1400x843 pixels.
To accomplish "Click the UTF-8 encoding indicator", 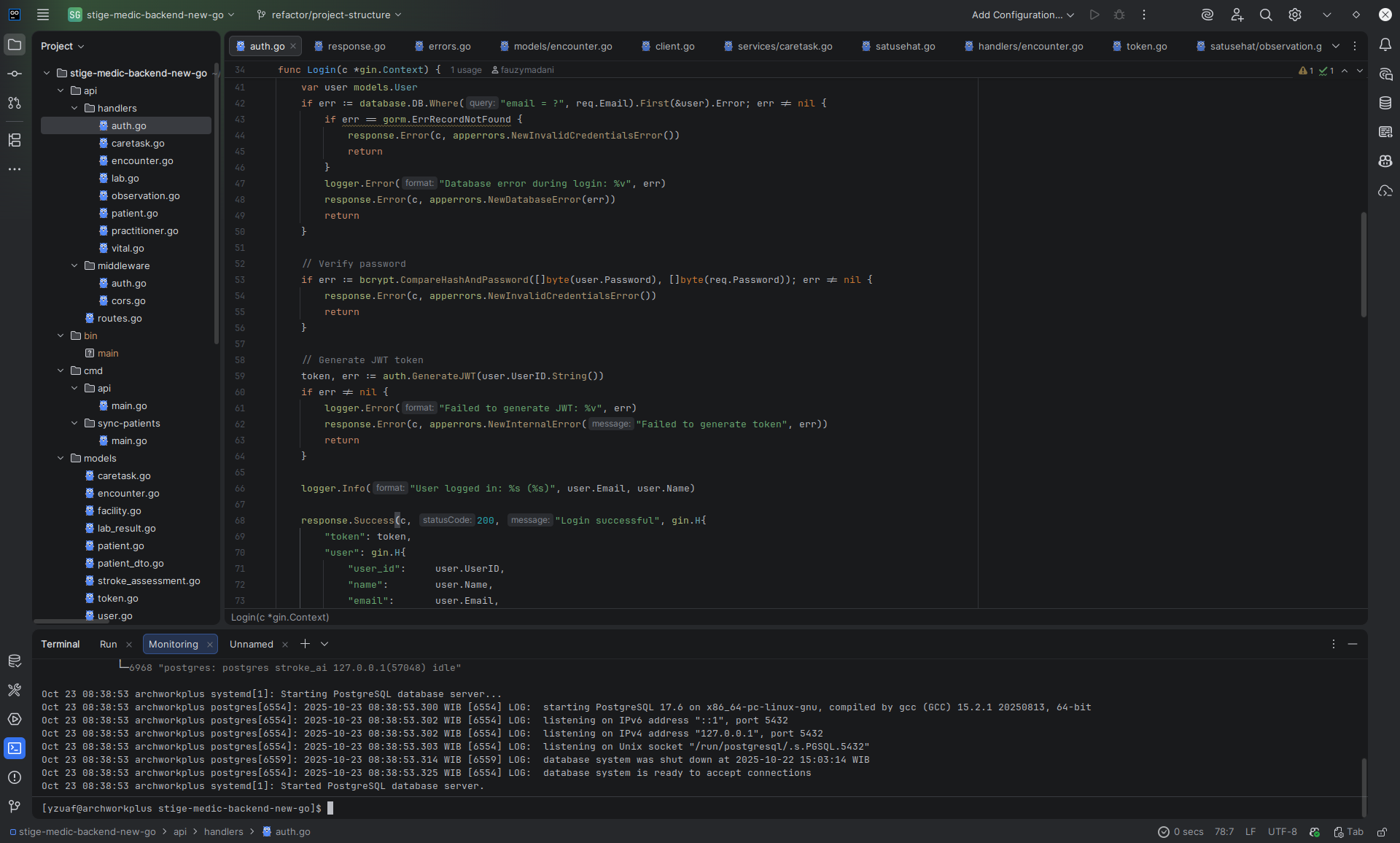I will (x=1283, y=832).
